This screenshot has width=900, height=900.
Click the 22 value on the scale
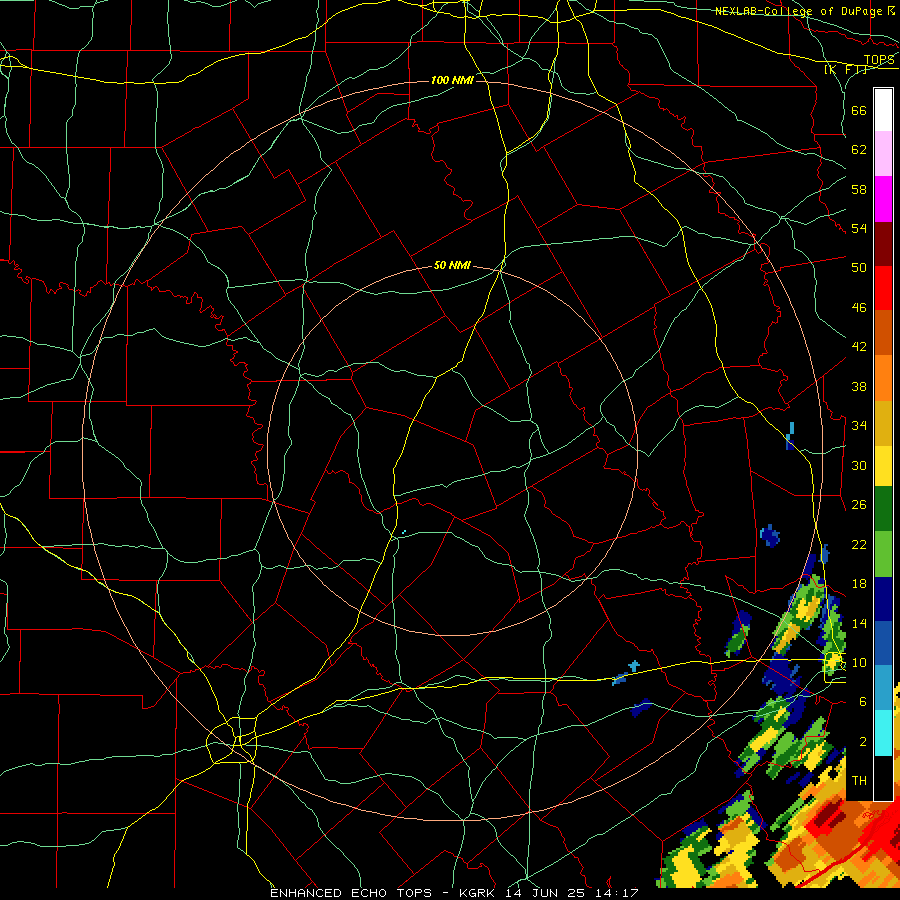pos(859,544)
